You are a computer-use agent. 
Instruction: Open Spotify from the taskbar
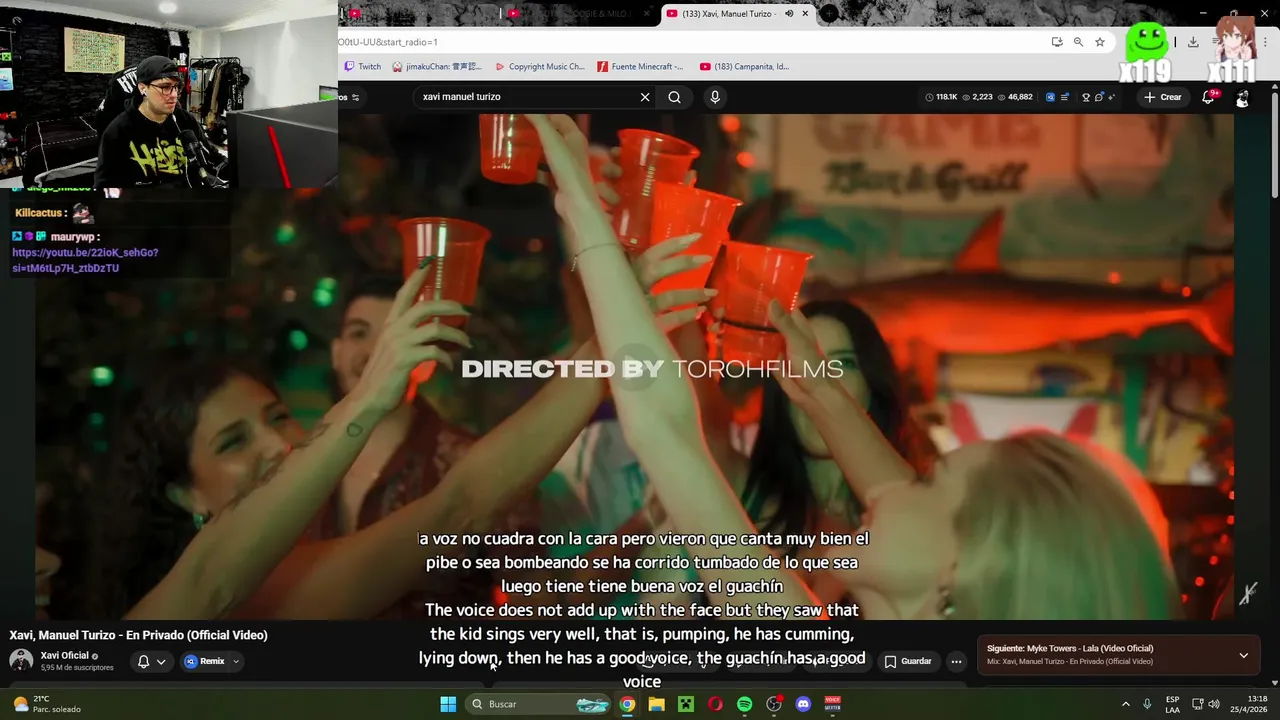tap(744, 704)
